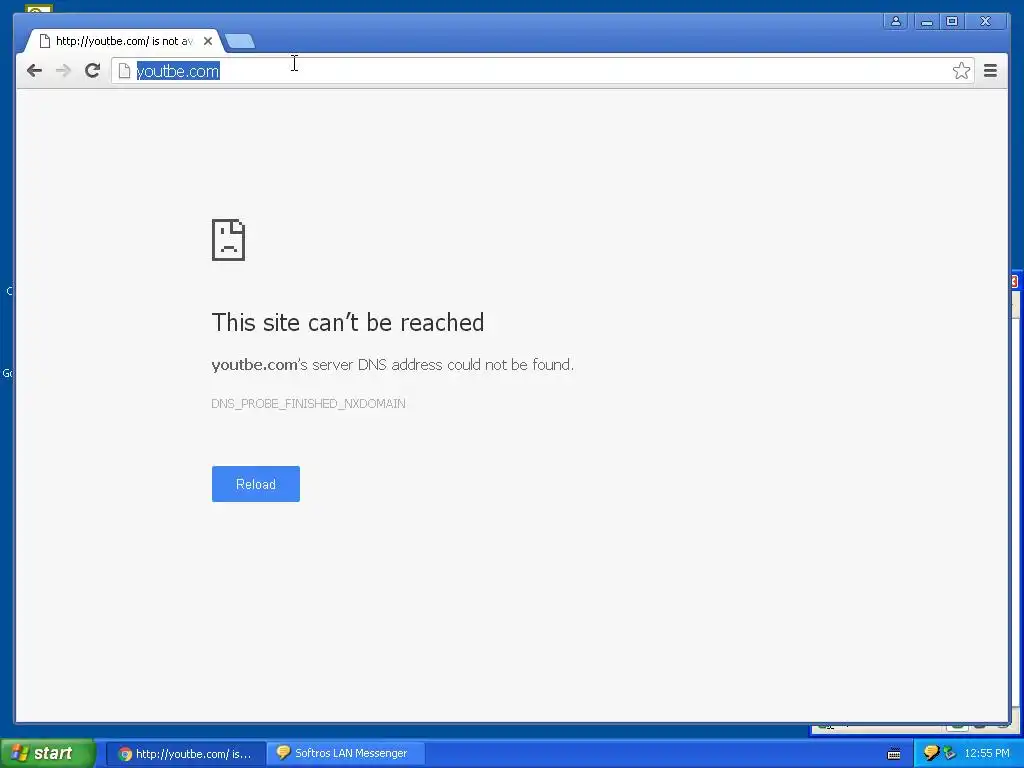
Task: Close the youtbe.com tab
Action: [208, 41]
